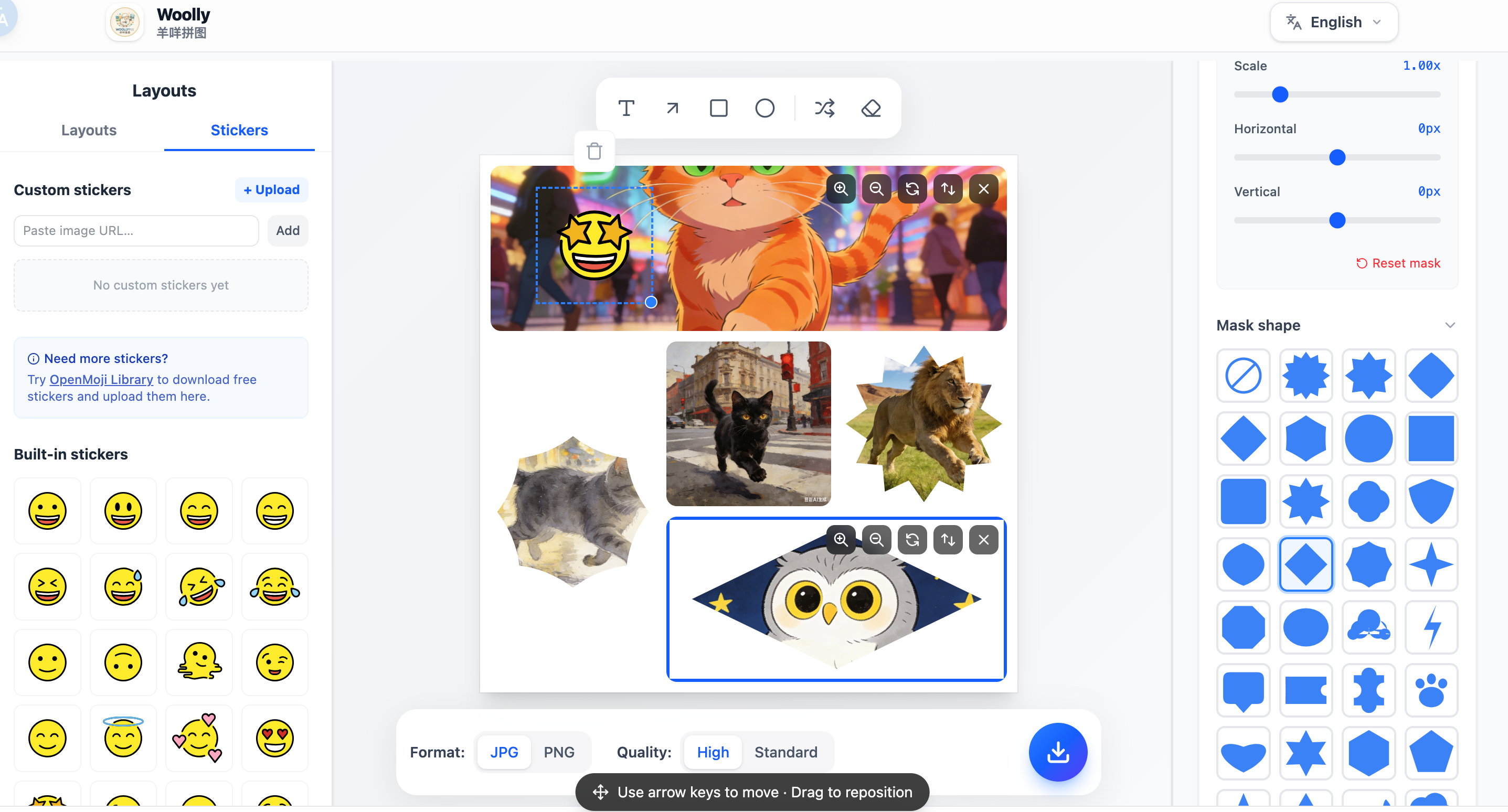
Task: Zoom out on the owl image
Action: pos(876,539)
